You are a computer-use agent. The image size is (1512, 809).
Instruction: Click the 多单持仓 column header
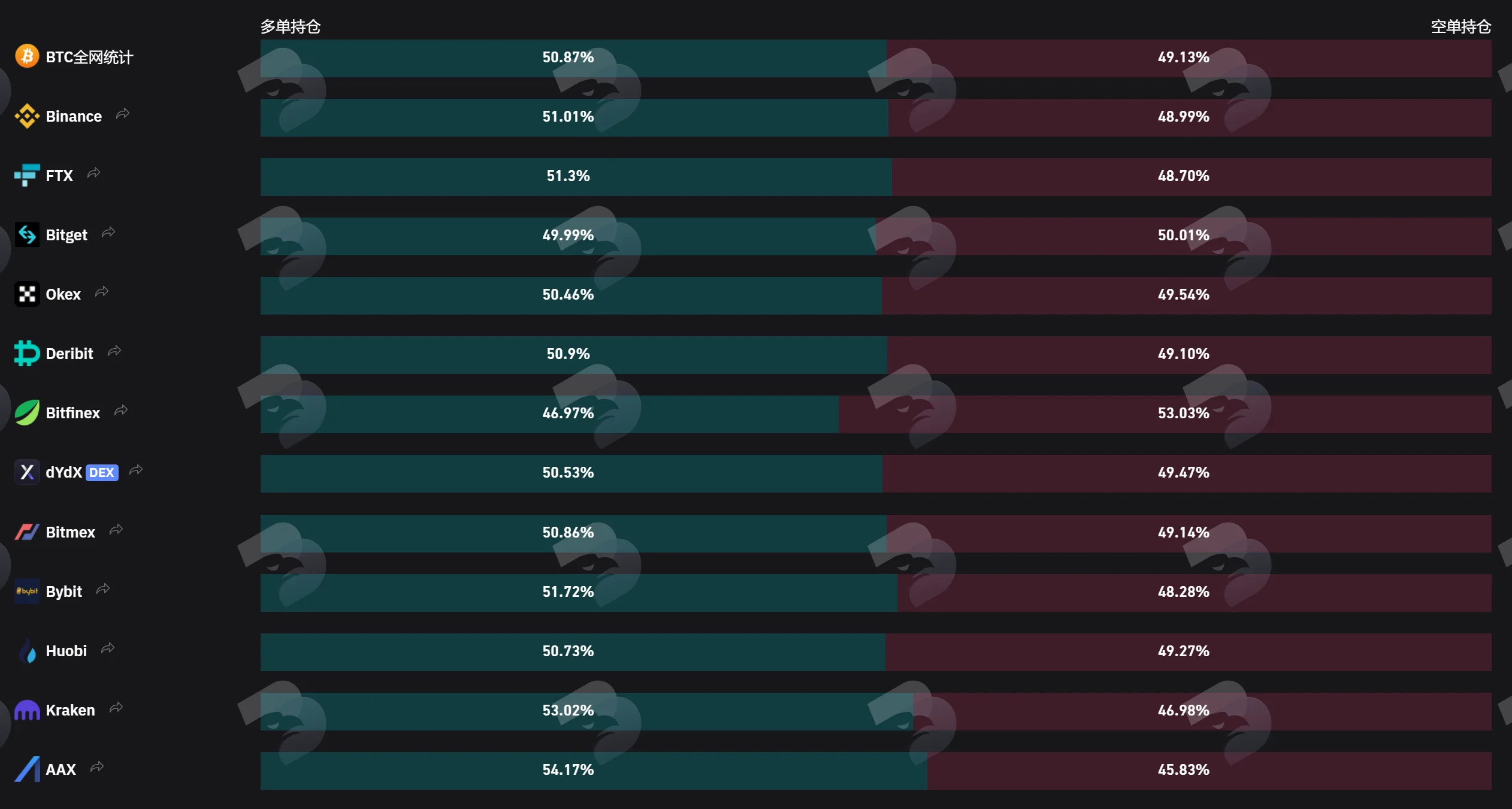pyautogui.click(x=291, y=27)
